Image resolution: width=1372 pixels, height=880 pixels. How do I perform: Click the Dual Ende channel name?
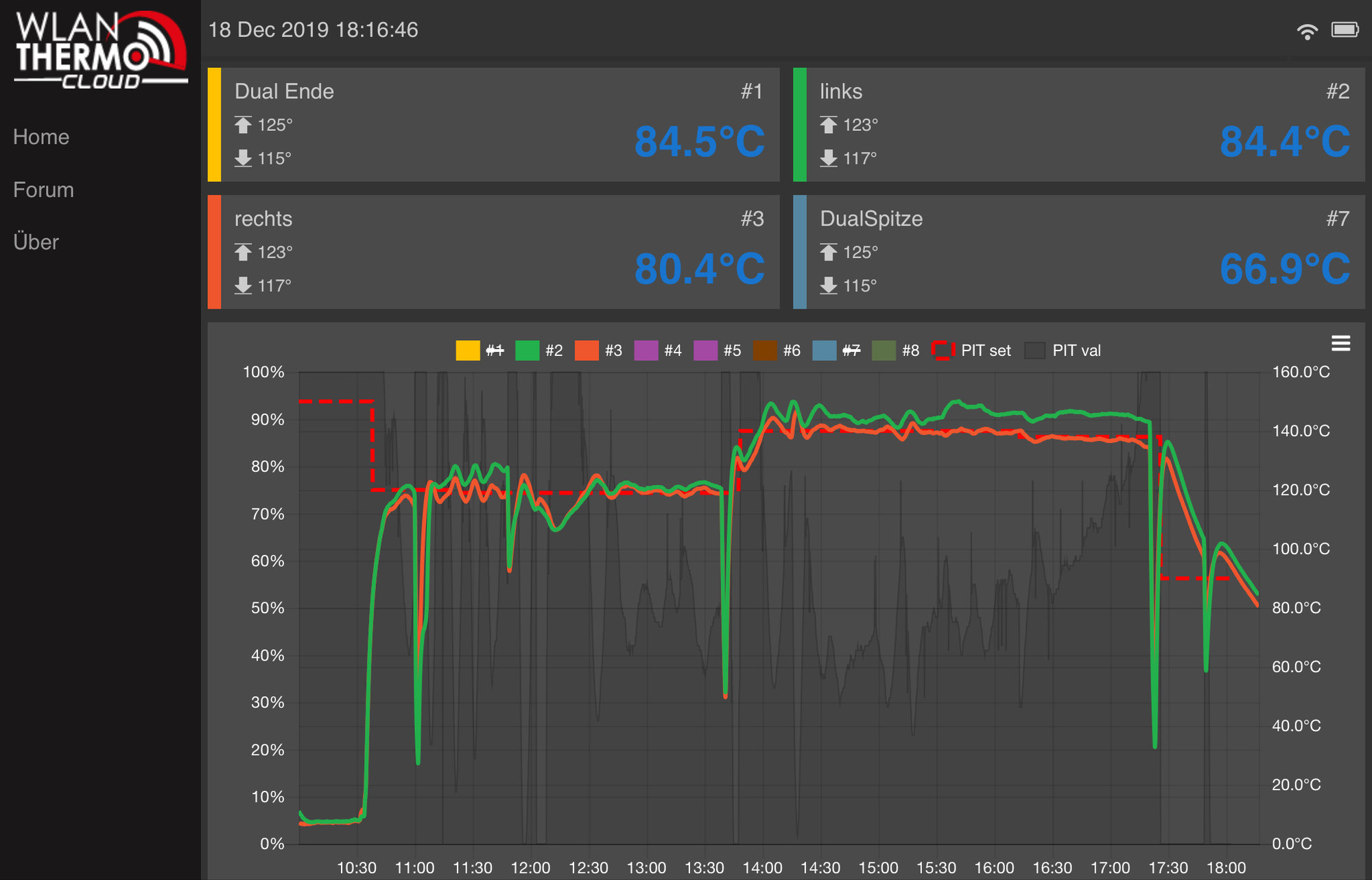pyautogui.click(x=284, y=91)
